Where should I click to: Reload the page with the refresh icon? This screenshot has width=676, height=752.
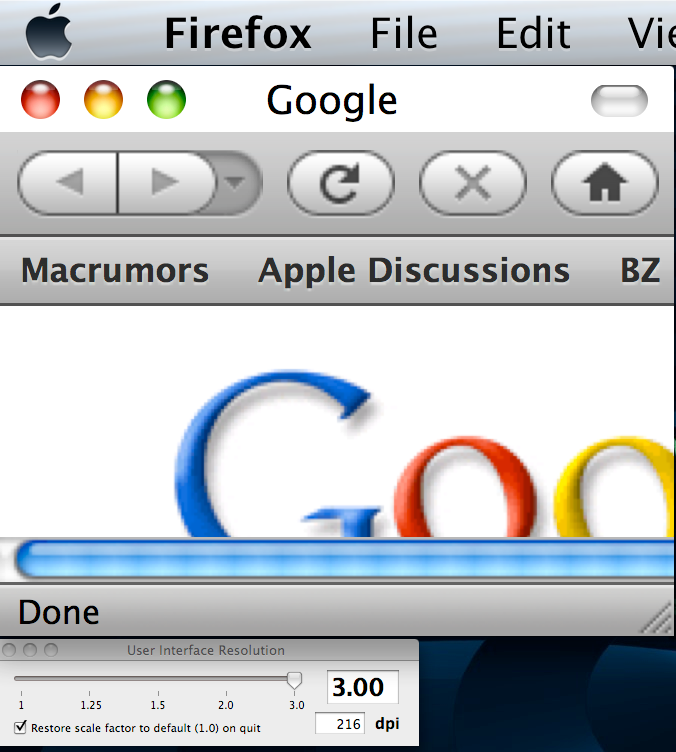tap(341, 182)
